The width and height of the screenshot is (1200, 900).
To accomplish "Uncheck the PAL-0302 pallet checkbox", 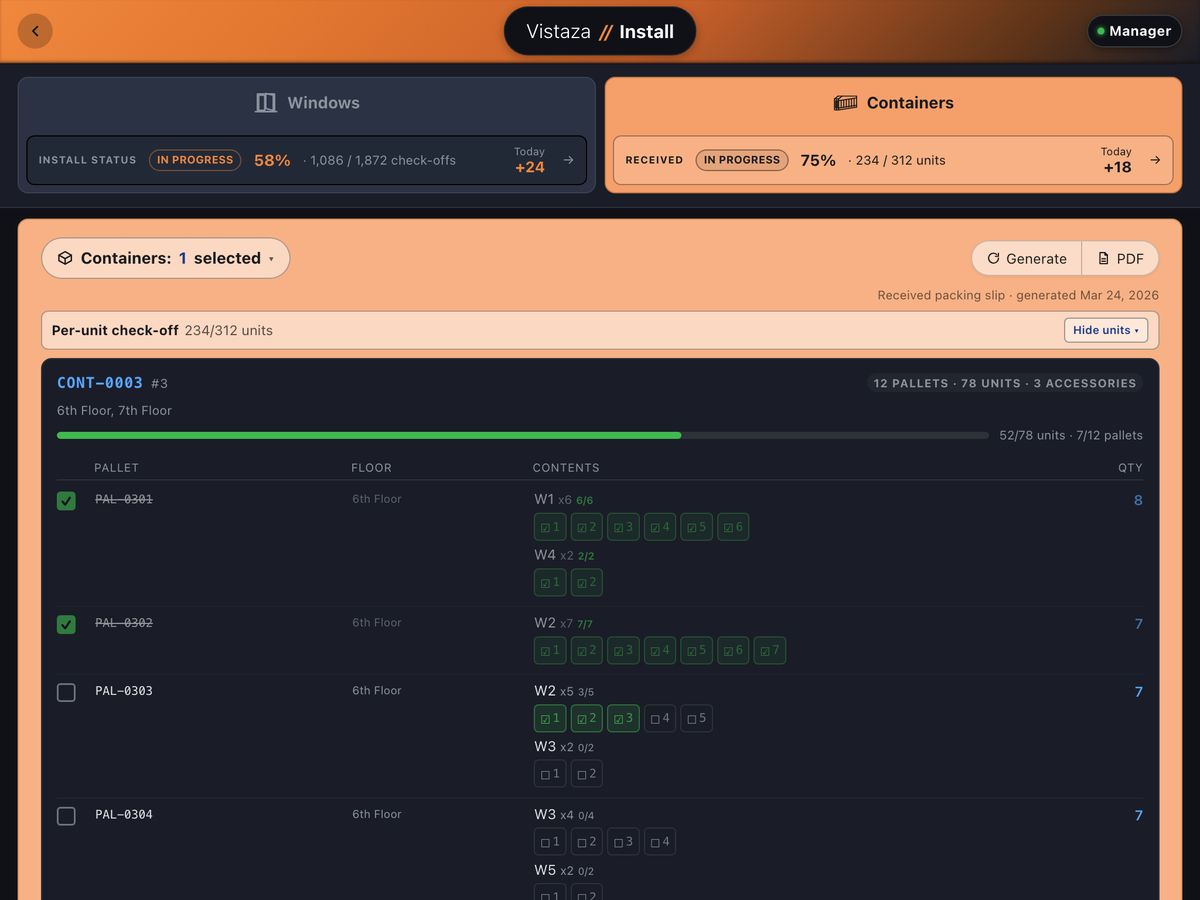I will pos(66,625).
